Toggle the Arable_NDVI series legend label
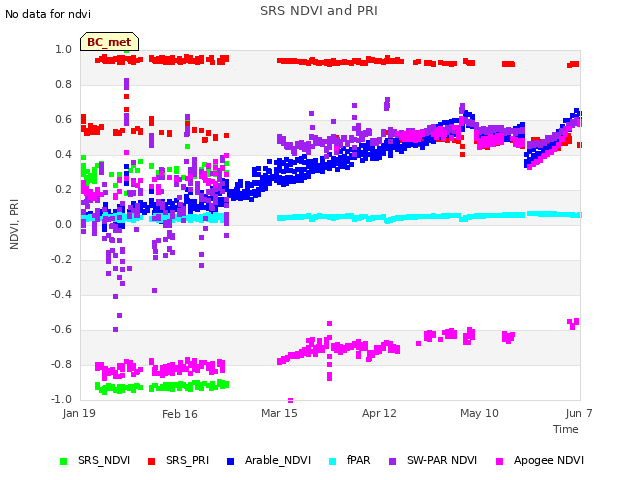This screenshot has height=480, width=640. point(278,460)
